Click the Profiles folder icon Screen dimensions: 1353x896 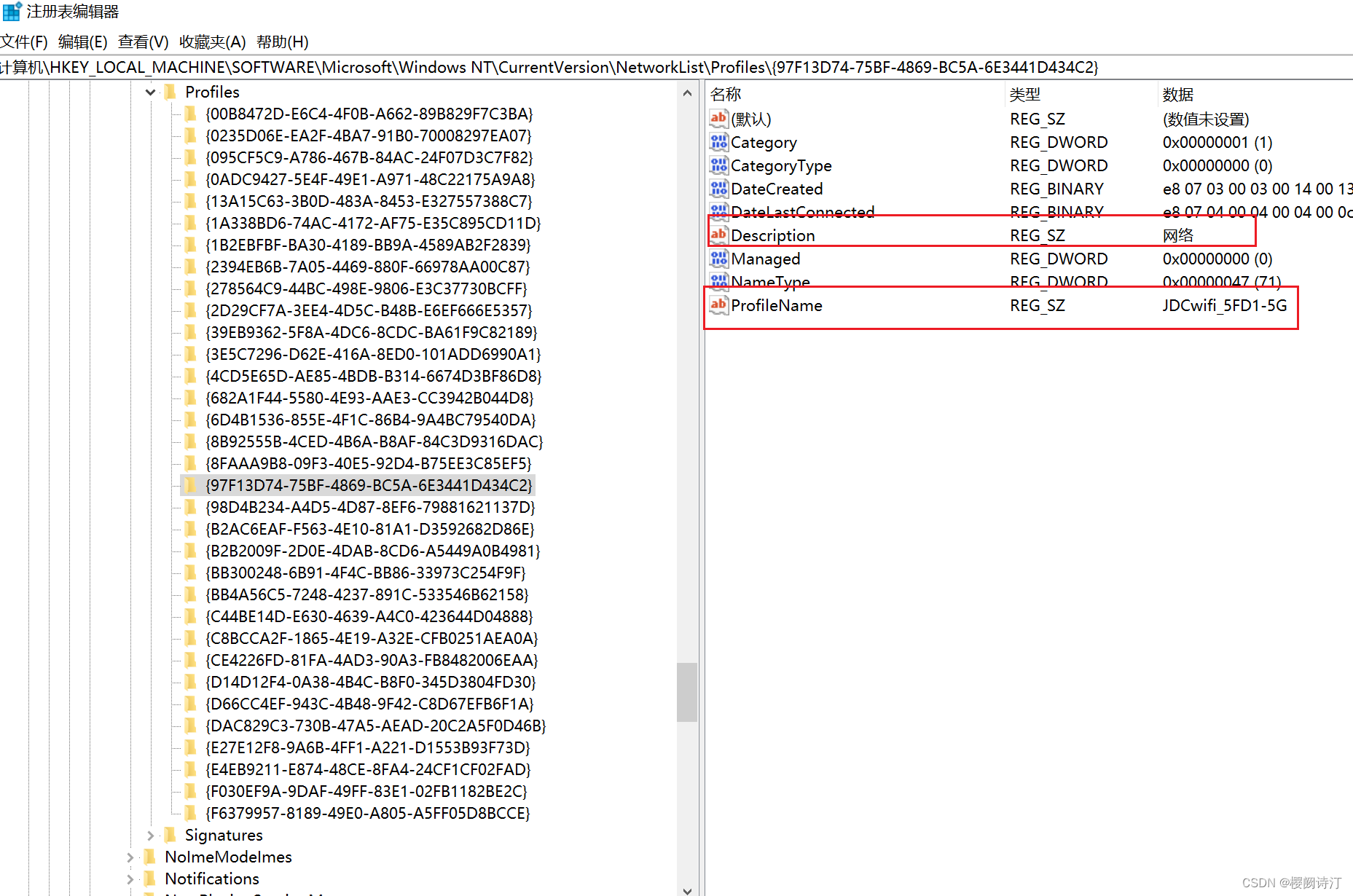[x=171, y=92]
